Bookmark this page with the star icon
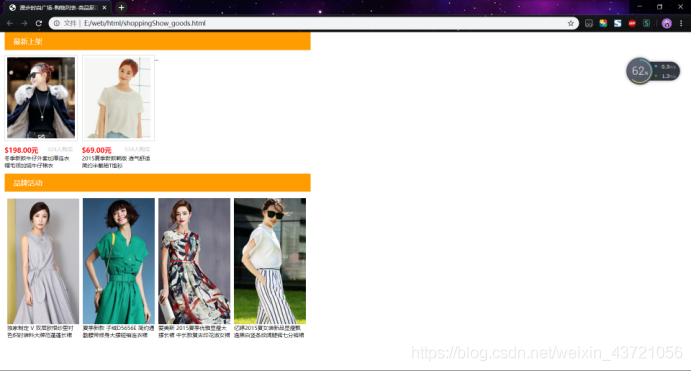 [571, 23]
